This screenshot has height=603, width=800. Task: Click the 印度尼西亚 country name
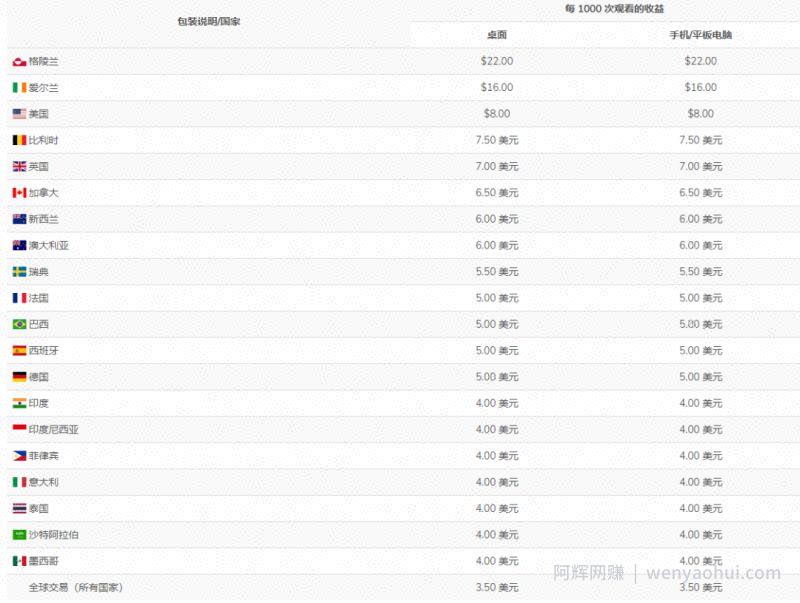pyautogui.click(x=54, y=430)
